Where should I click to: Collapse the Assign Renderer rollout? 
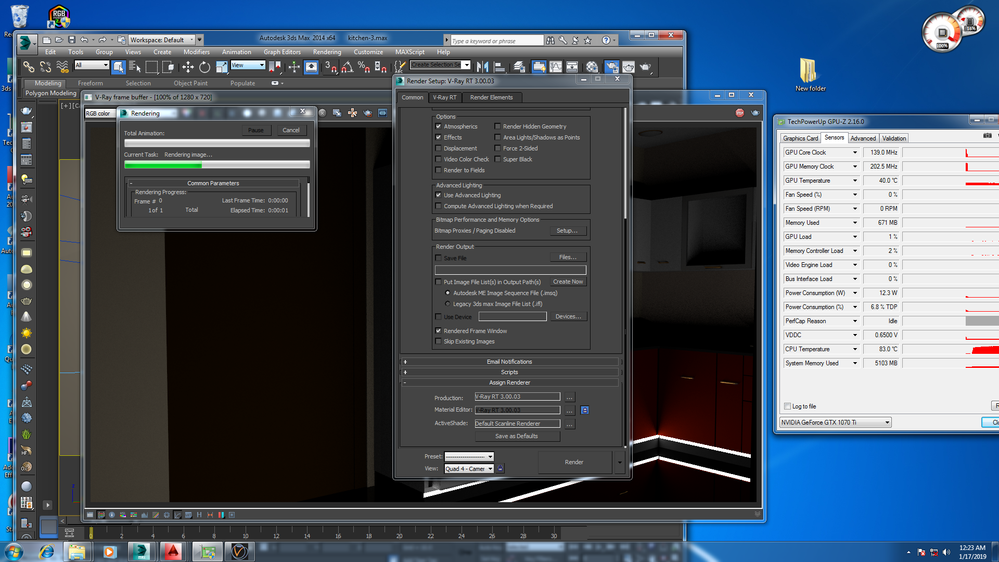509,382
